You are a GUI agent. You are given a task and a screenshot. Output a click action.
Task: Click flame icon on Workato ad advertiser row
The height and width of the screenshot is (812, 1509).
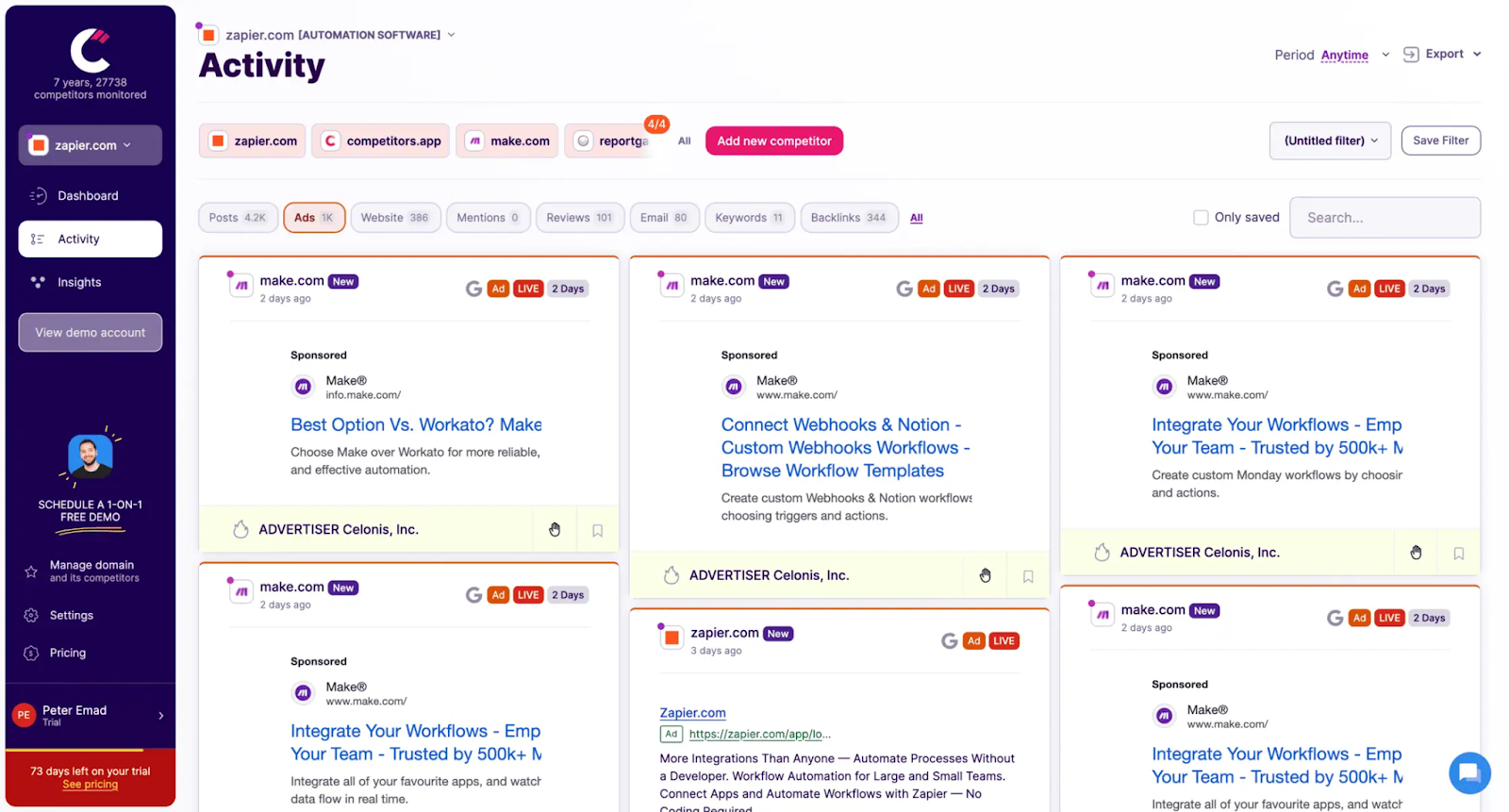click(x=240, y=530)
